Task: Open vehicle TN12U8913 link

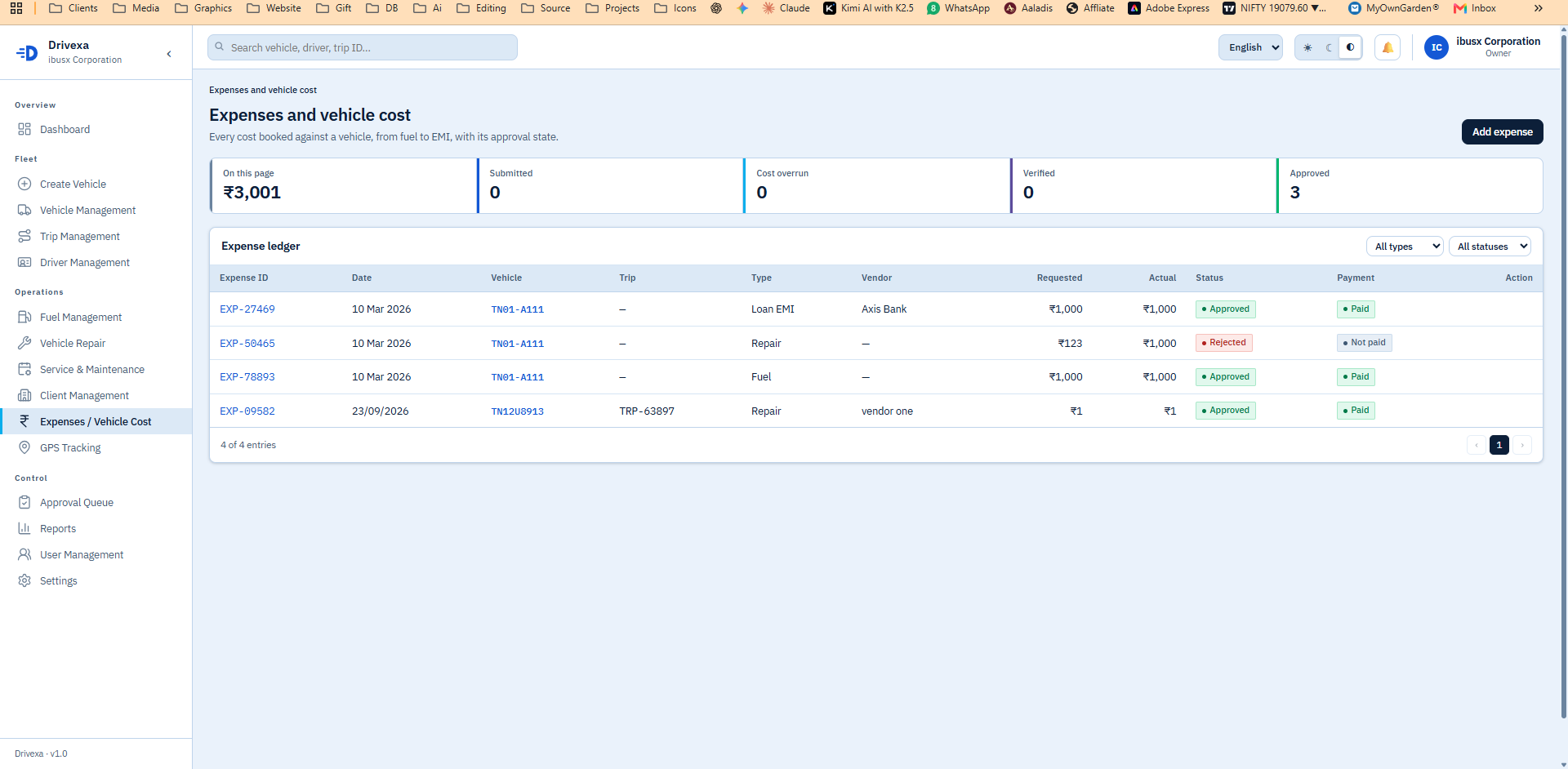Action: click(x=517, y=411)
